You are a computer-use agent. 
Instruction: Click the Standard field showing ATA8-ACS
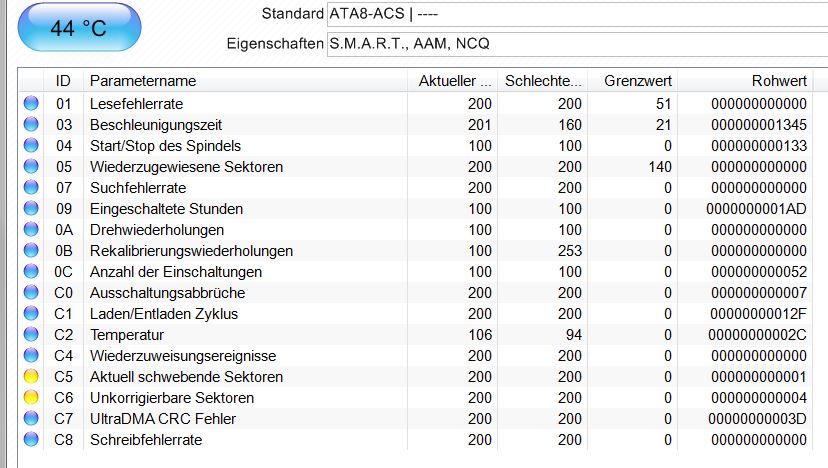[x=575, y=14]
